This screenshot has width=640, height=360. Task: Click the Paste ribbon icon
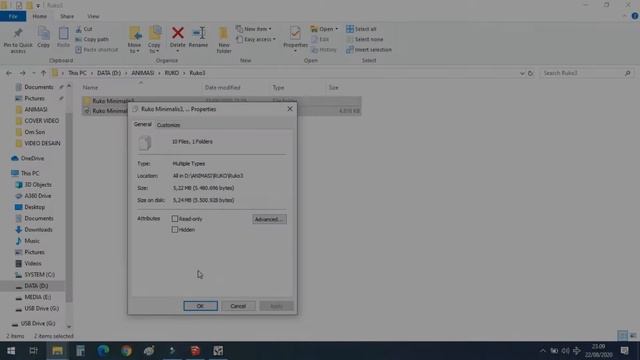click(x=63, y=38)
